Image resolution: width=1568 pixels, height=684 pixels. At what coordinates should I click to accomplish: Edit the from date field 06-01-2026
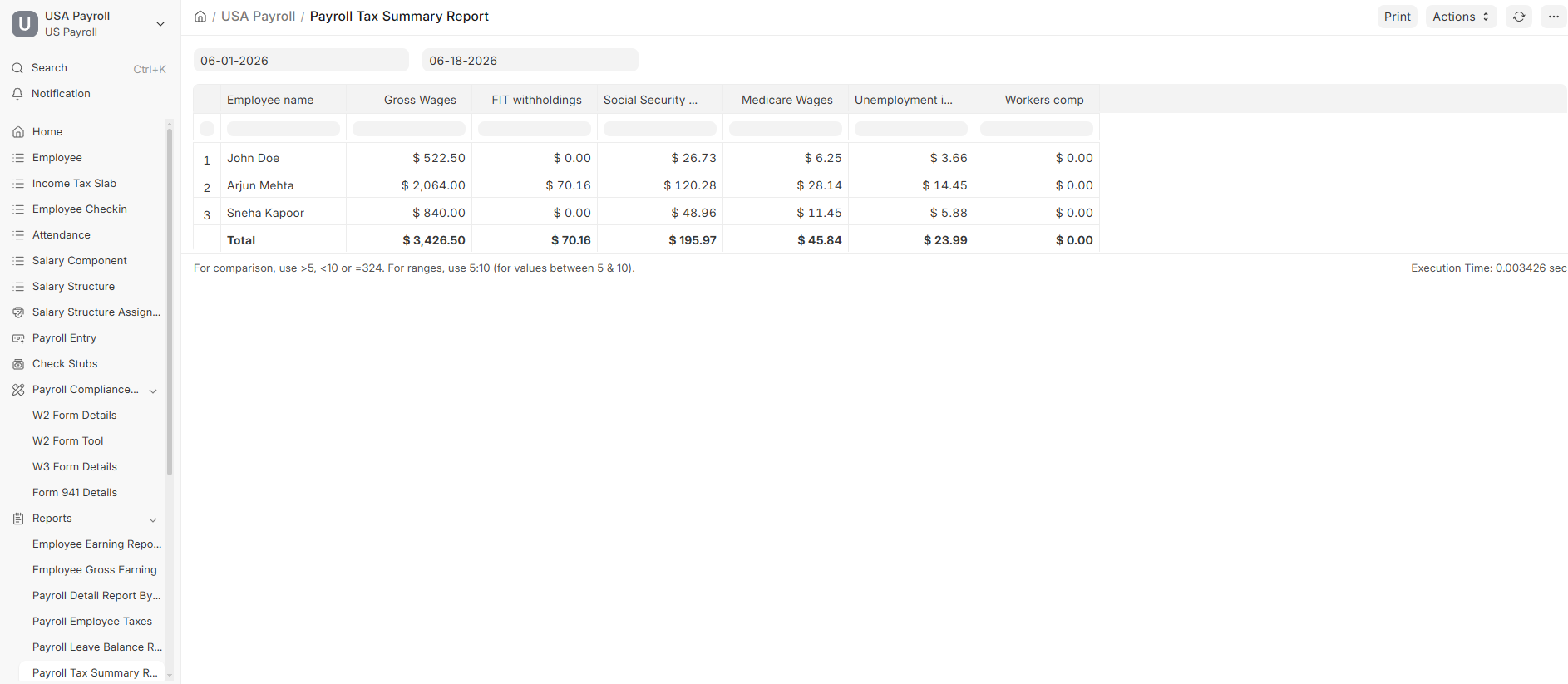pyautogui.click(x=301, y=60)
